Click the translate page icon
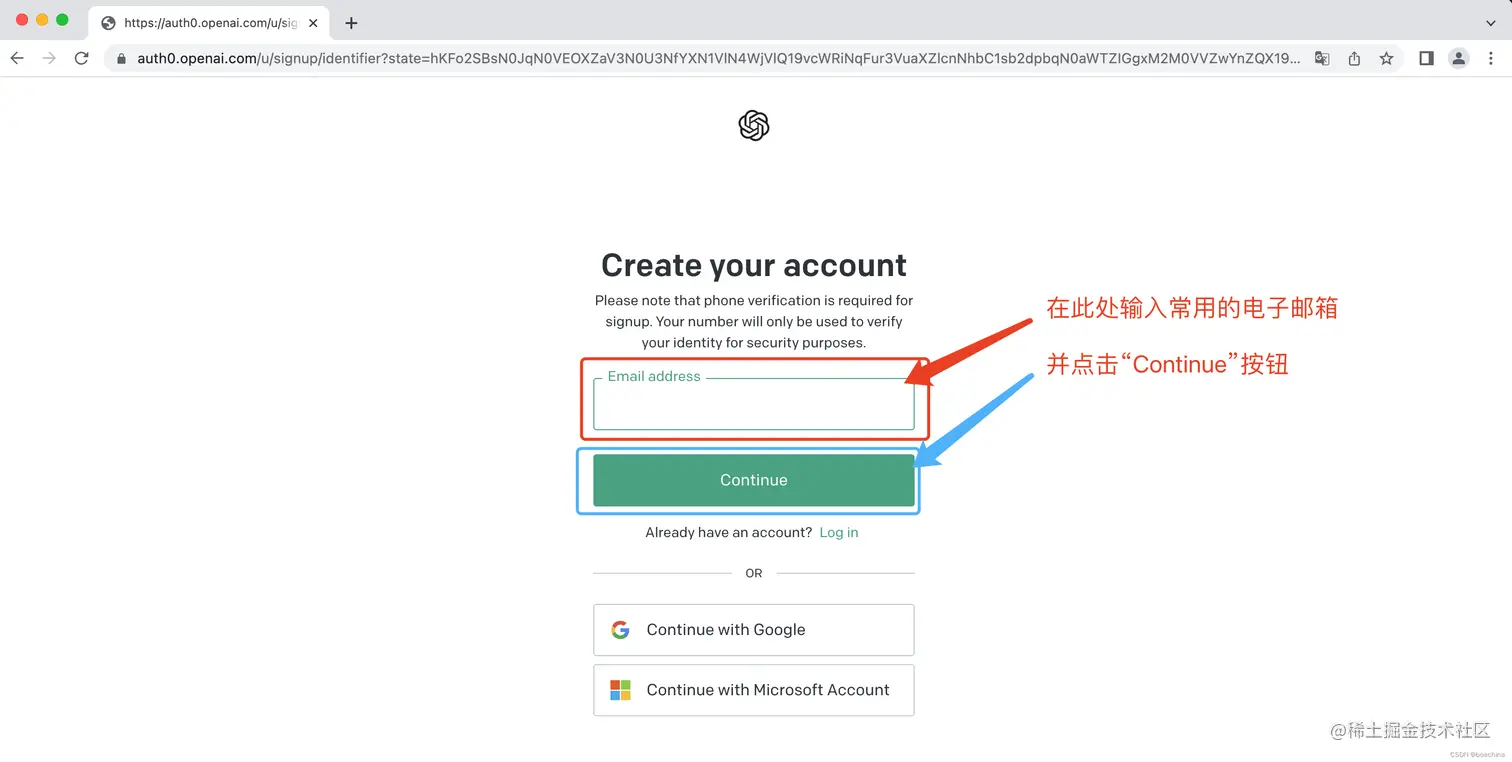This screenshot has width=1512, height=762. pos(1322,59)
